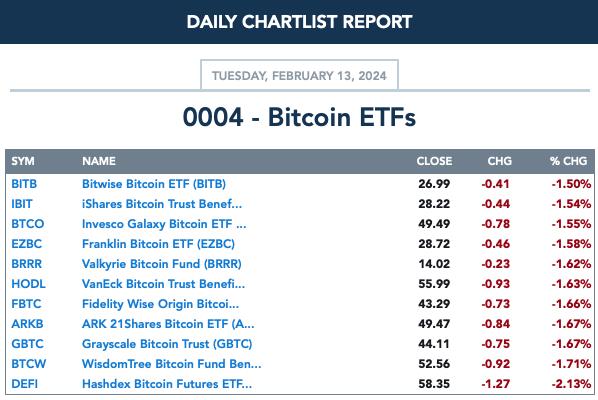This screenshot has width=598, height=400.
Task: Click Franklin Bitcoin ETF (EZBC) name link
Action: tap(158, 244)
